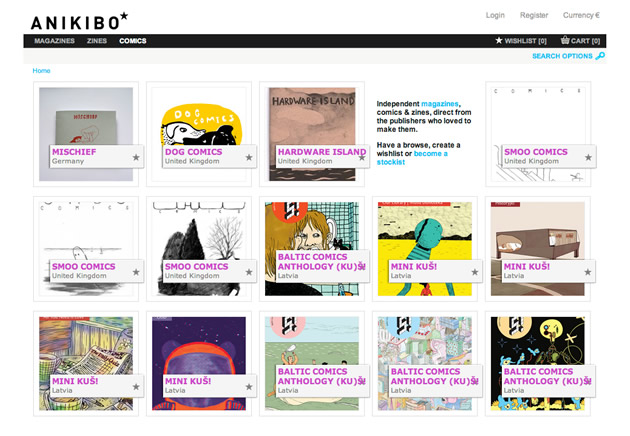Open the Magazines menu item

(x=54, y=41)
